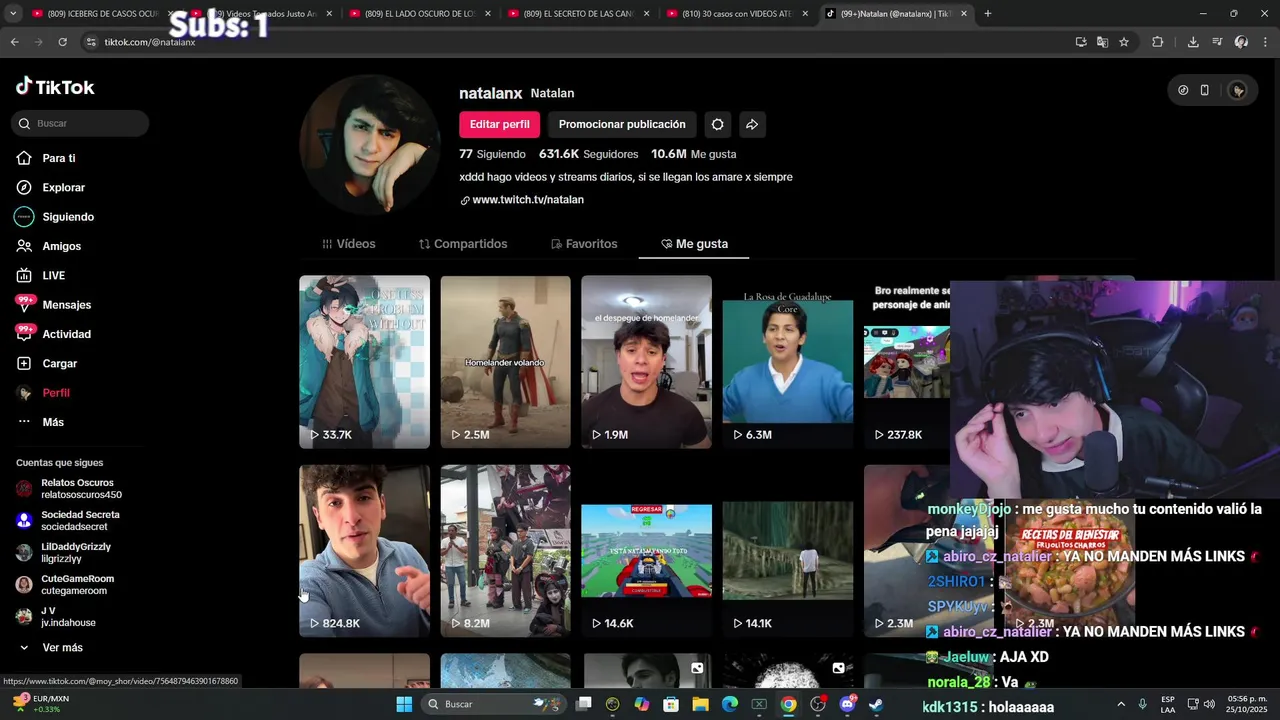Open La Rosa de Guadalupe Core video
This screenshot has width=1280, height=720.
tap(787, 362)
